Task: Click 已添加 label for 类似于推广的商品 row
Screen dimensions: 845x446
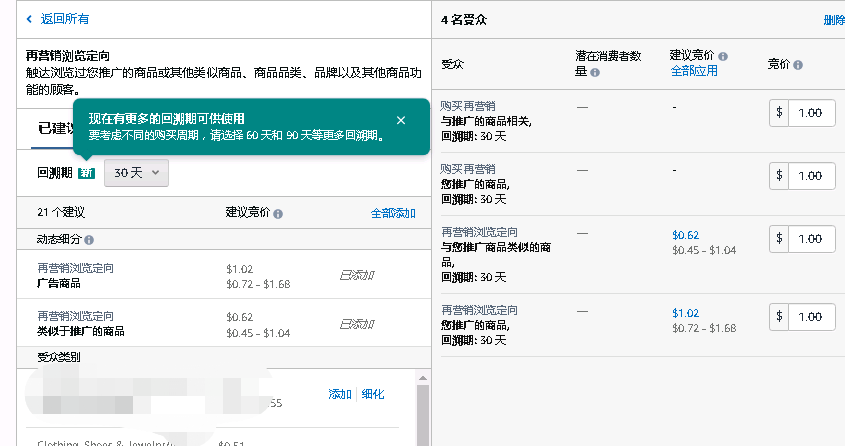Action: 357,324
